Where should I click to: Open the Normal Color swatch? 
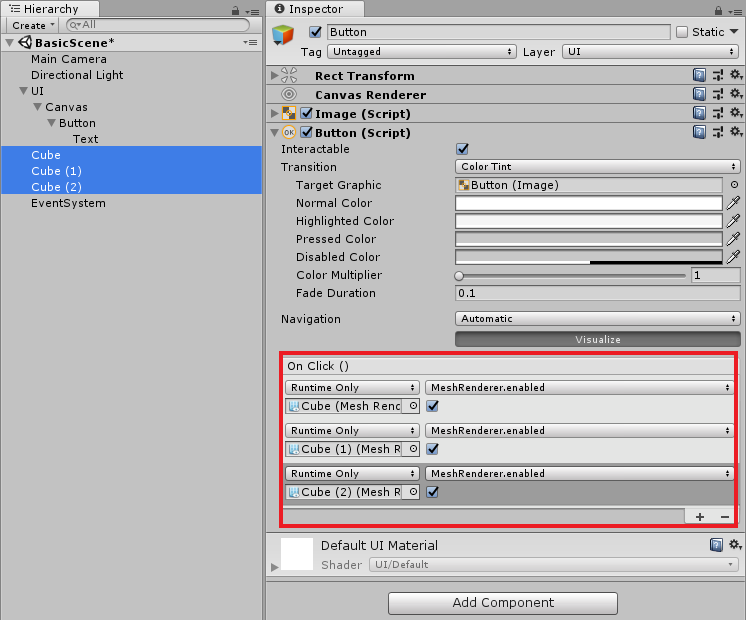pos(589,203)
